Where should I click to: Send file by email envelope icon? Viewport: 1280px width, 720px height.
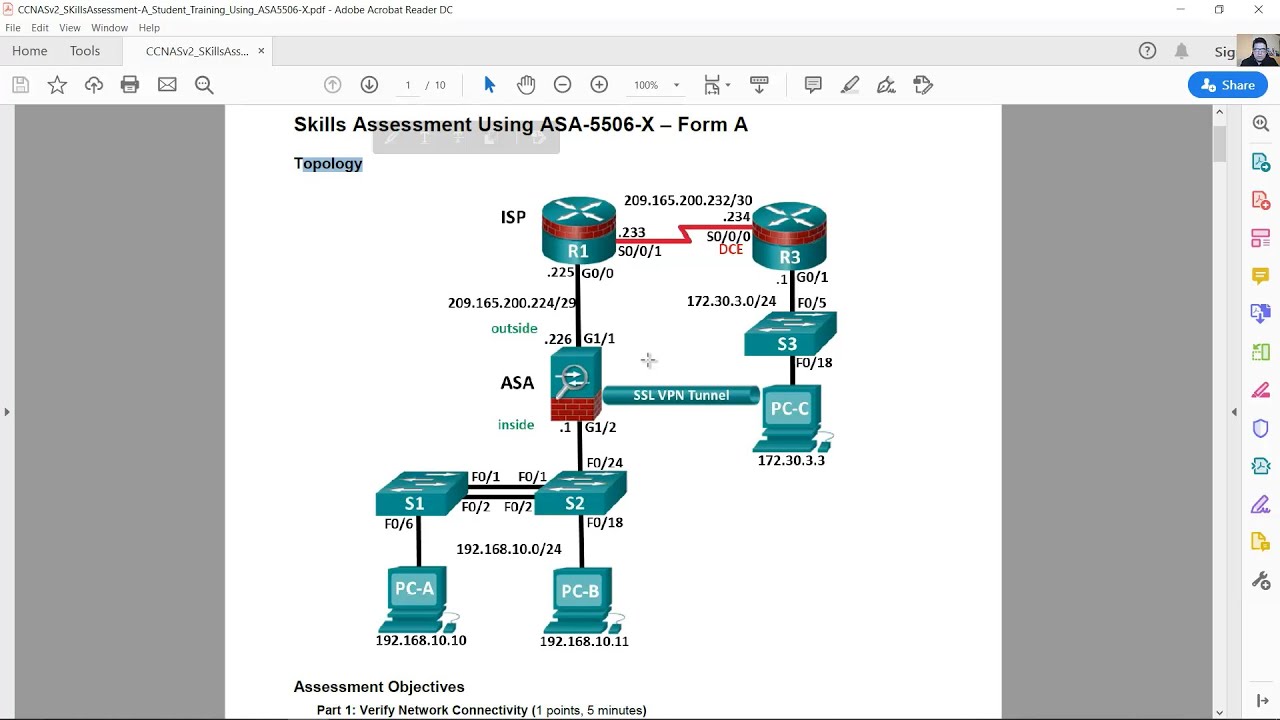[167, 85]
